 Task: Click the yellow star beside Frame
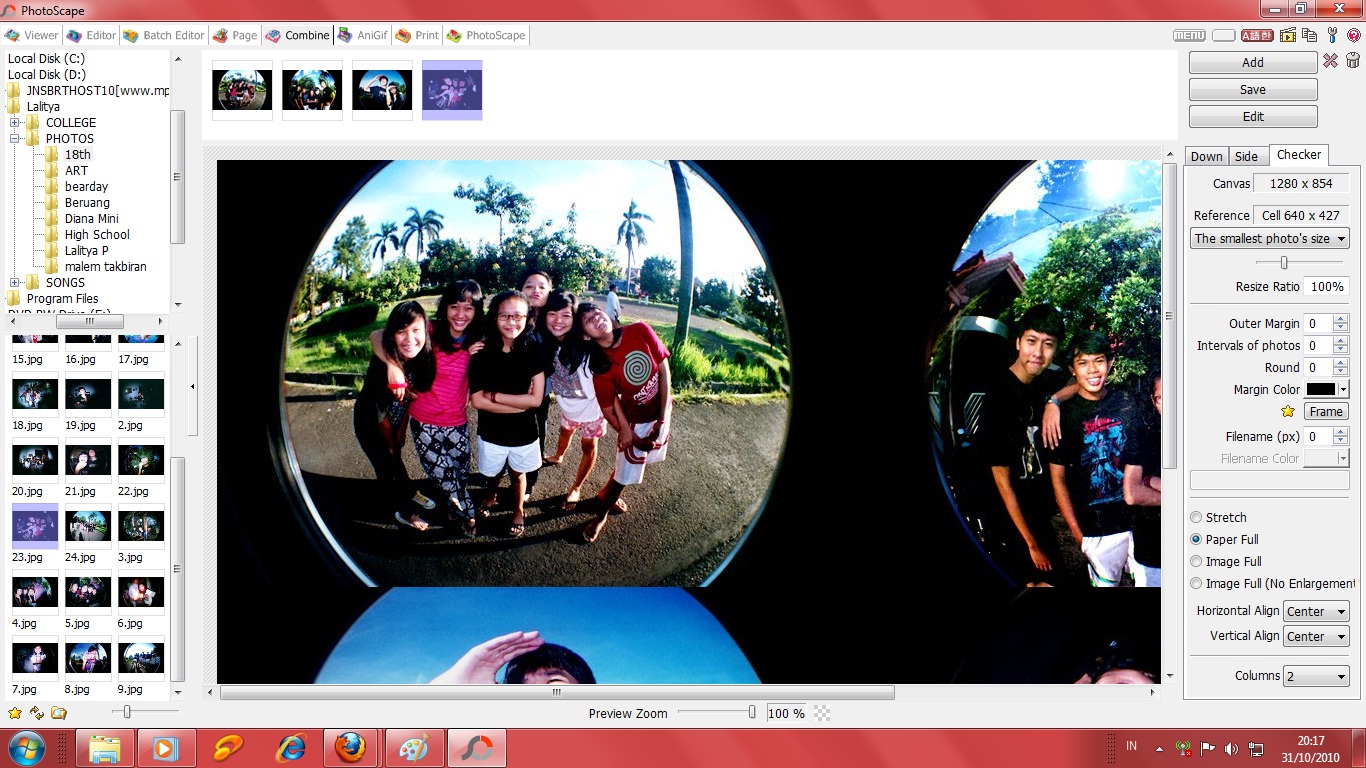pyautogui.click(x=1288, y=411)
